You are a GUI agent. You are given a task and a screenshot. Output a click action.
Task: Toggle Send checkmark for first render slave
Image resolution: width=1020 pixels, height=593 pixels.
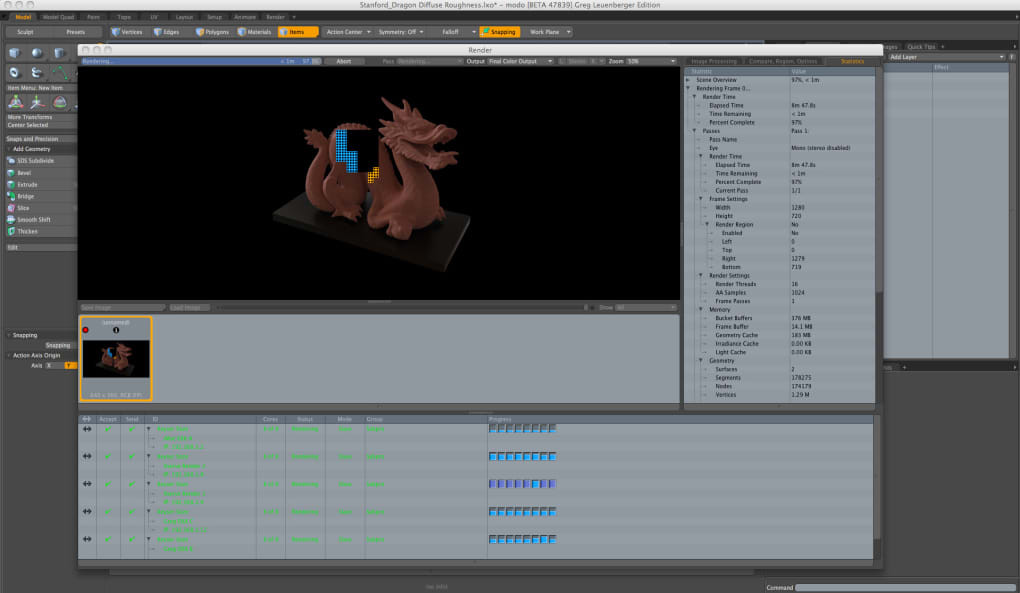pos(132,429)
